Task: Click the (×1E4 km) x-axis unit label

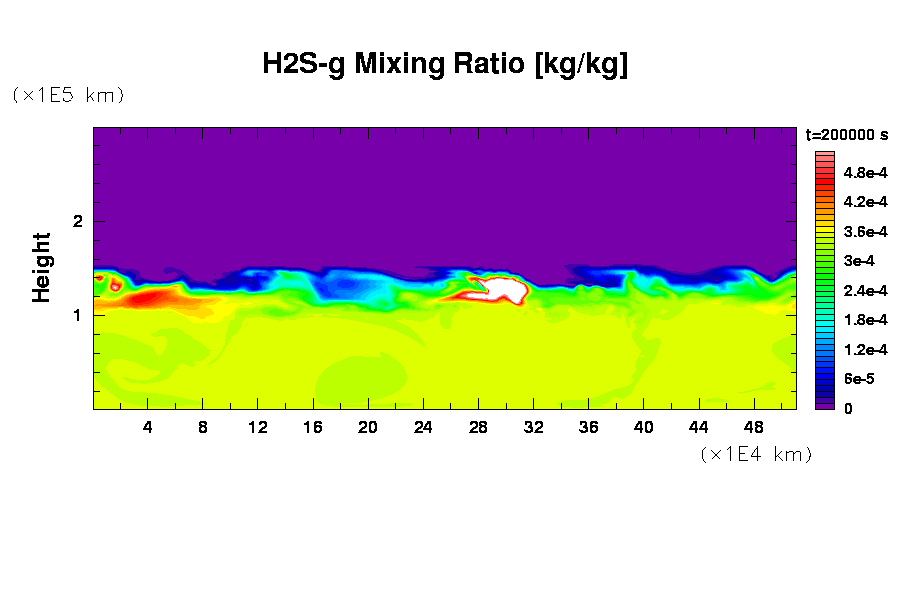Action: pos(755,454)
